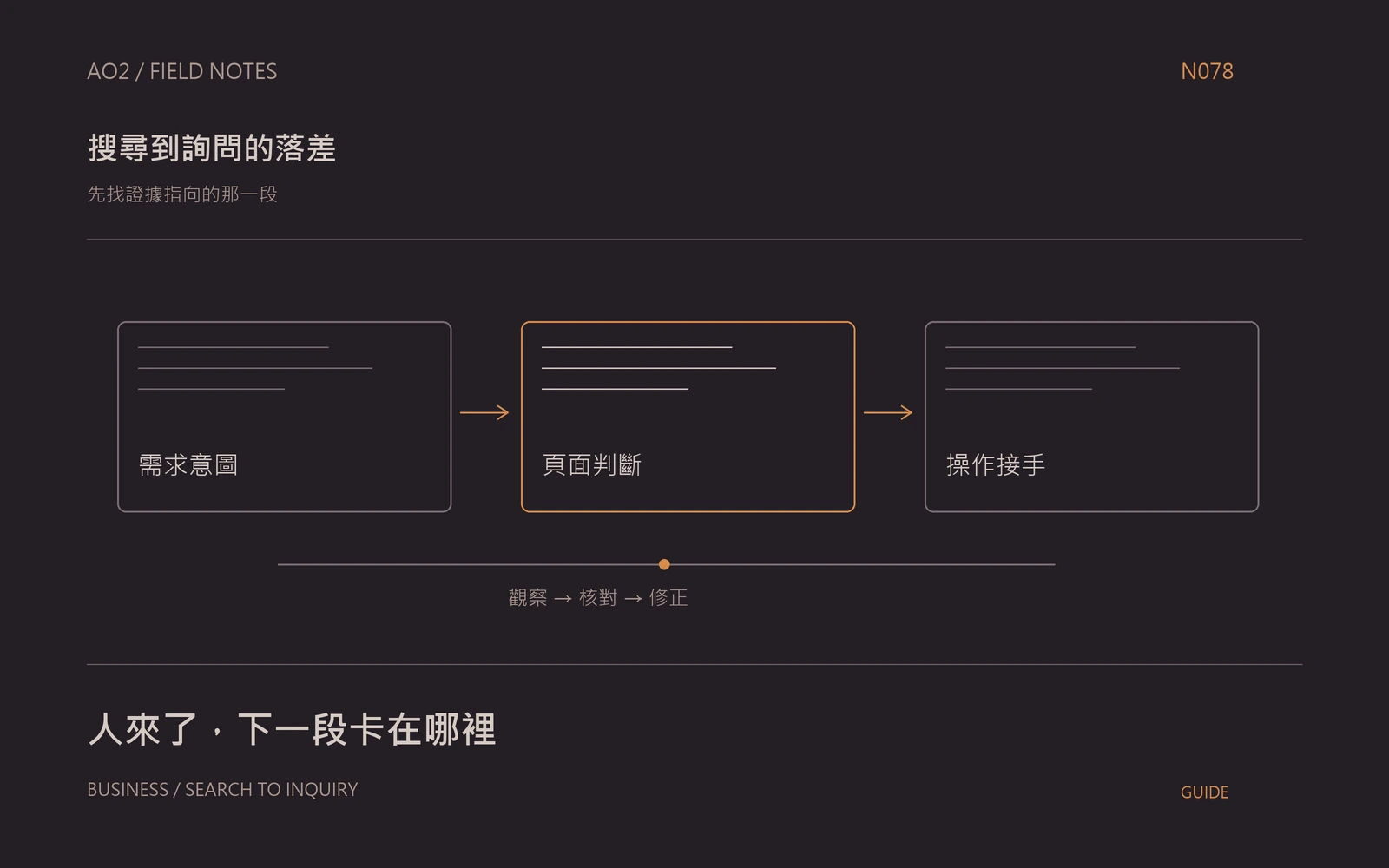Select the 需求意圖 card
1389x868 pixels.
pyautogui.click(x=285, y=417)
